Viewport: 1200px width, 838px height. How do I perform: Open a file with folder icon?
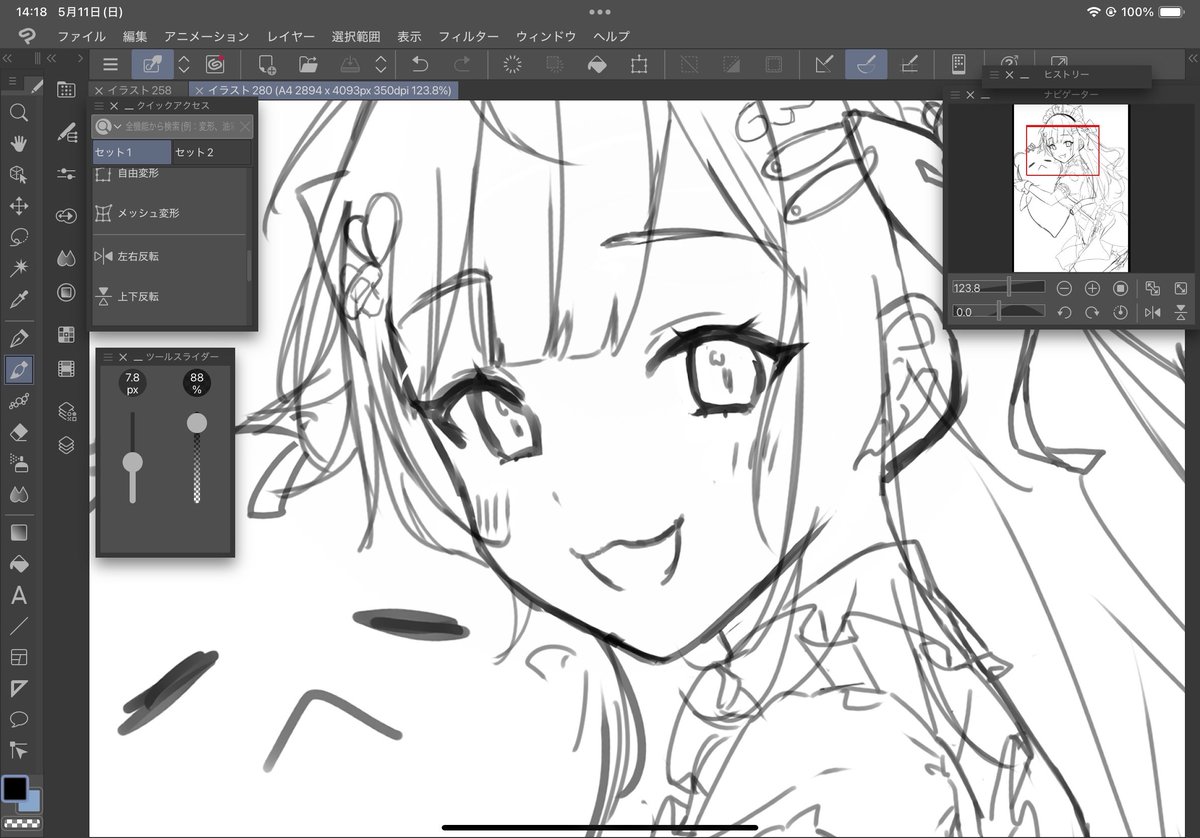(308, 65)
